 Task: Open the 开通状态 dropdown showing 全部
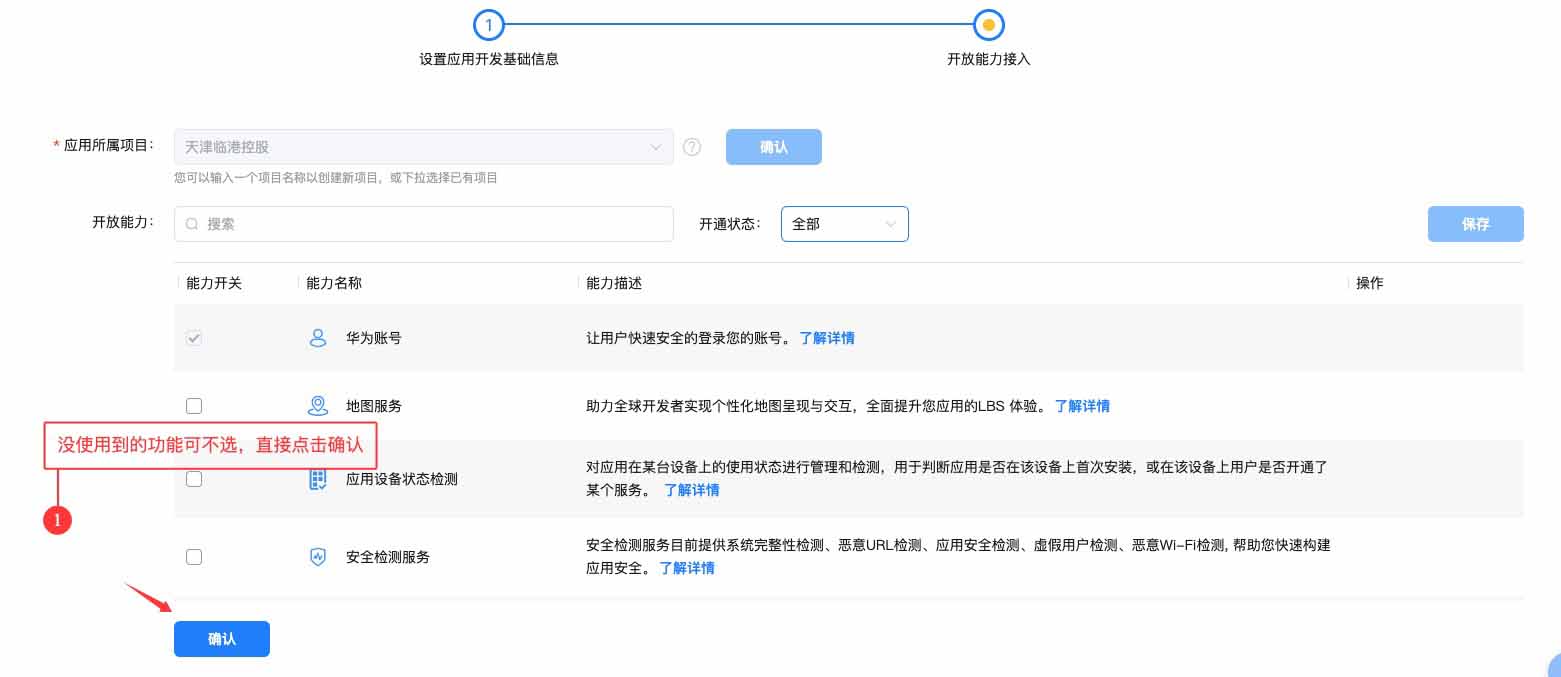[x=844, y=224]
